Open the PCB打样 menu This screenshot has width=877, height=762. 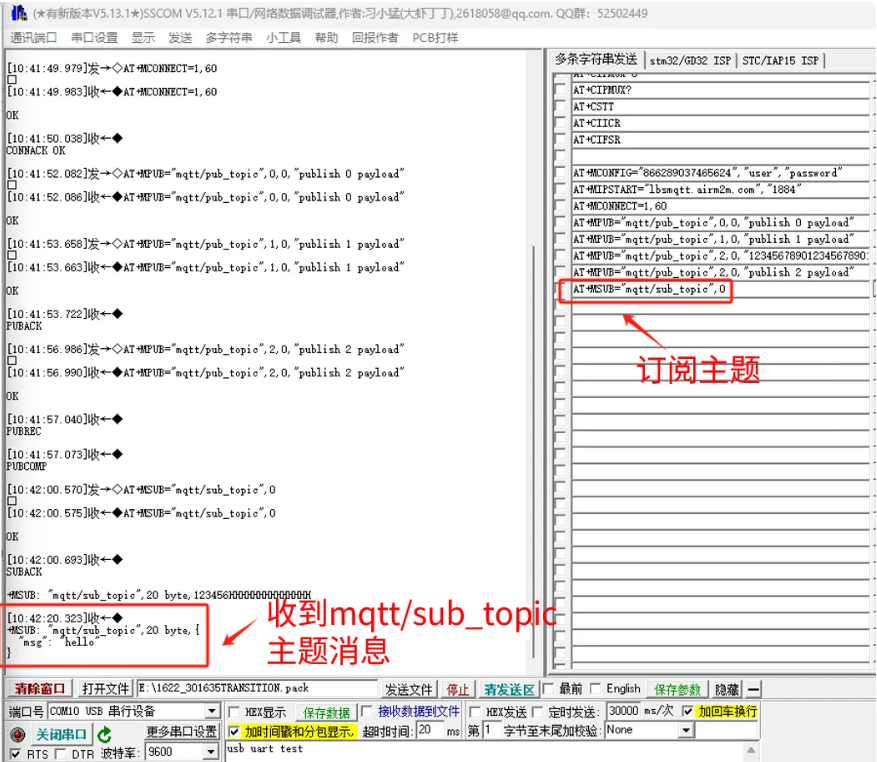(x=435, y=37)
